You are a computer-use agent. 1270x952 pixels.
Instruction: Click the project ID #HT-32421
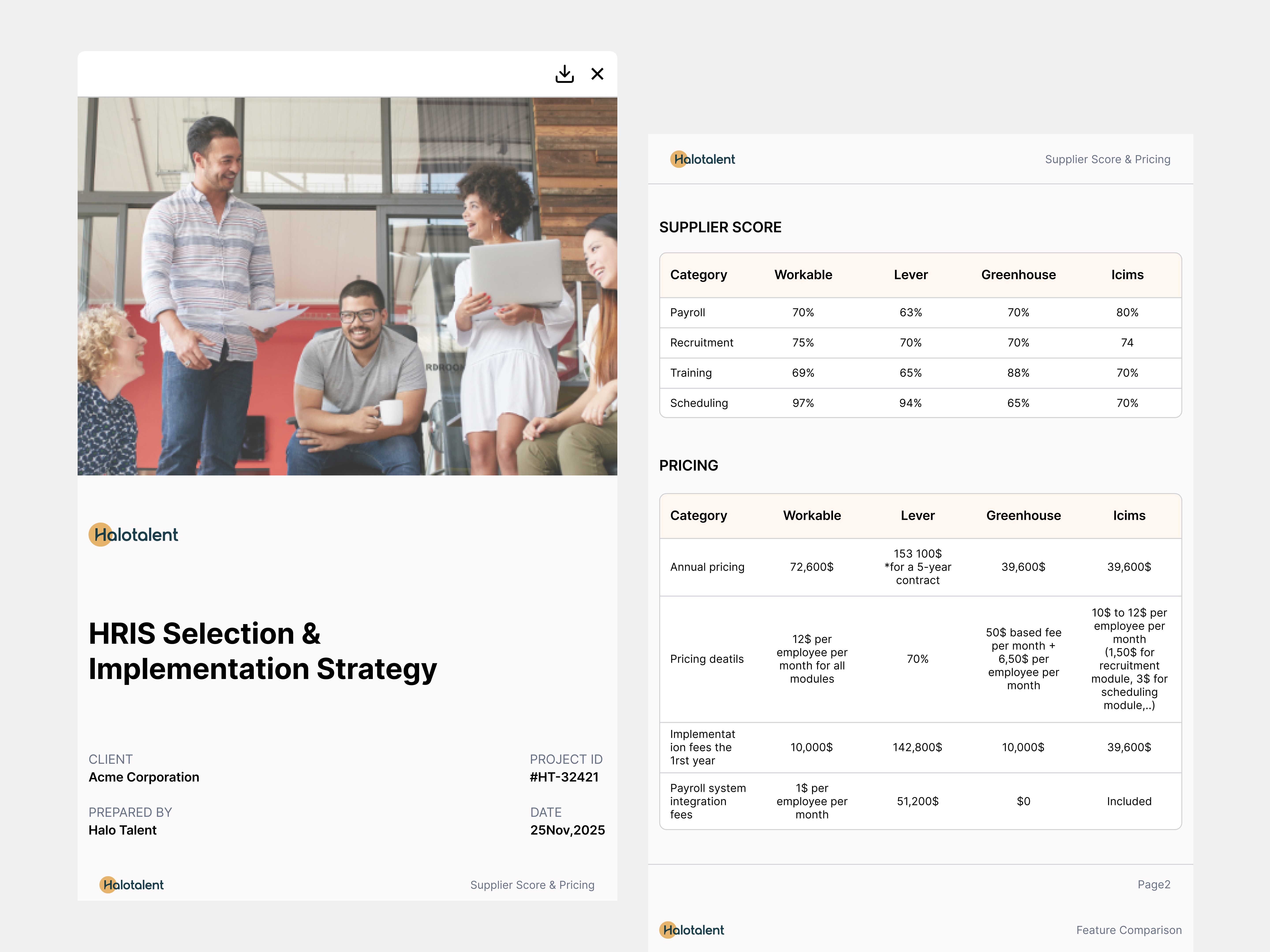[x=564, y=777]
